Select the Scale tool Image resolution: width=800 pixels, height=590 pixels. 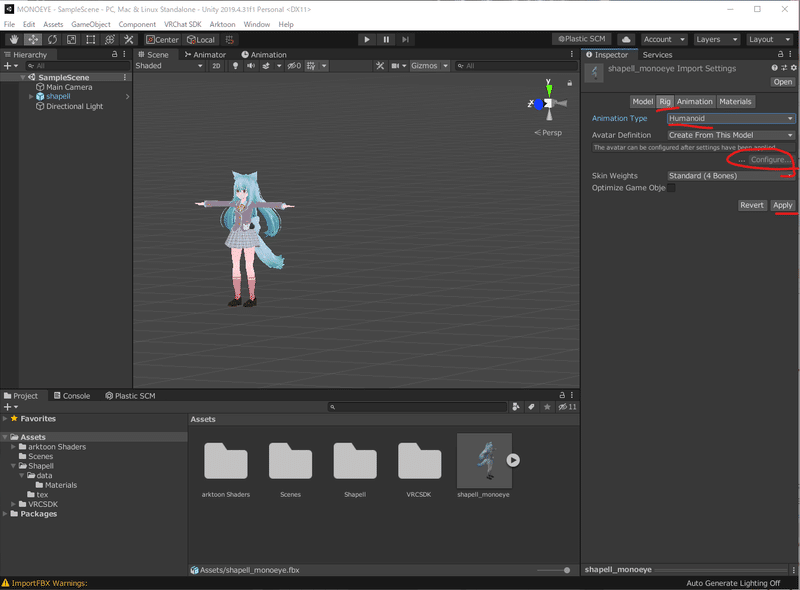click(71, 39)
